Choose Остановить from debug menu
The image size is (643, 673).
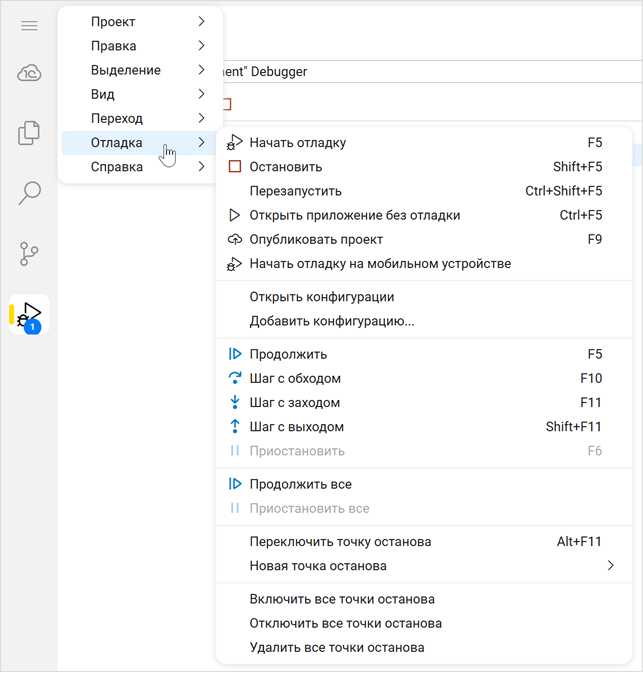pyautogui.click(x=286, y=167)
